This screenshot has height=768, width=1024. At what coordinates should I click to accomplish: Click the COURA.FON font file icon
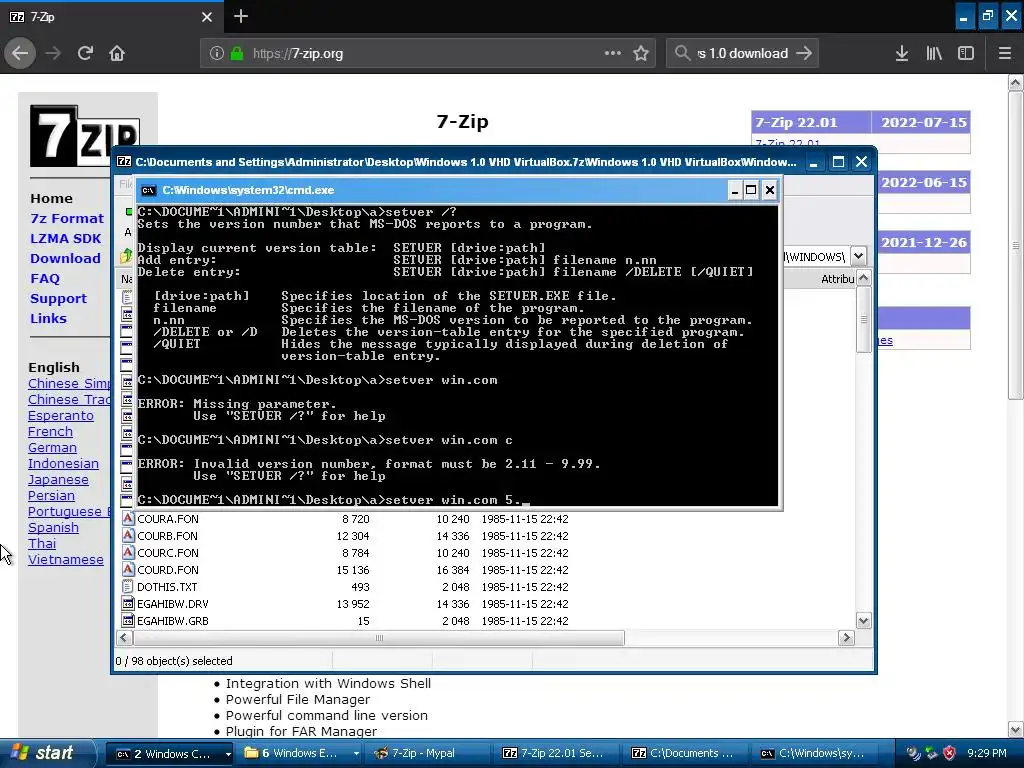[128, 519]
